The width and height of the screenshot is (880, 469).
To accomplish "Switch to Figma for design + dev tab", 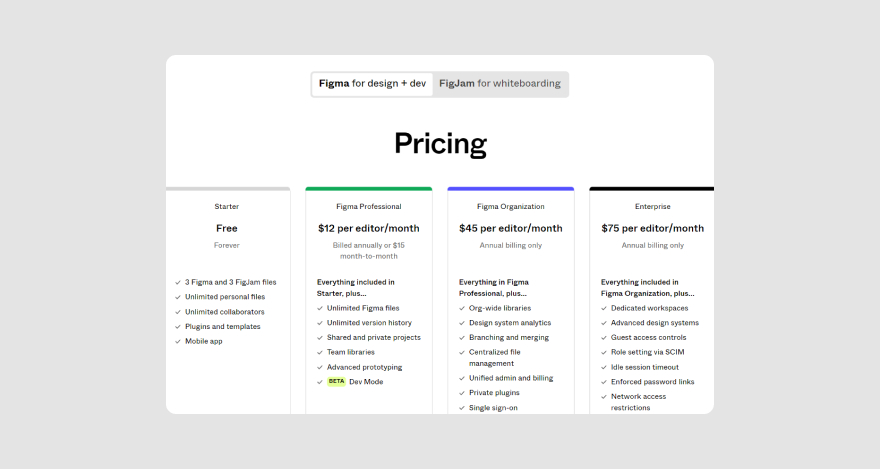I will pyautogui.click(x=372, y=84).
